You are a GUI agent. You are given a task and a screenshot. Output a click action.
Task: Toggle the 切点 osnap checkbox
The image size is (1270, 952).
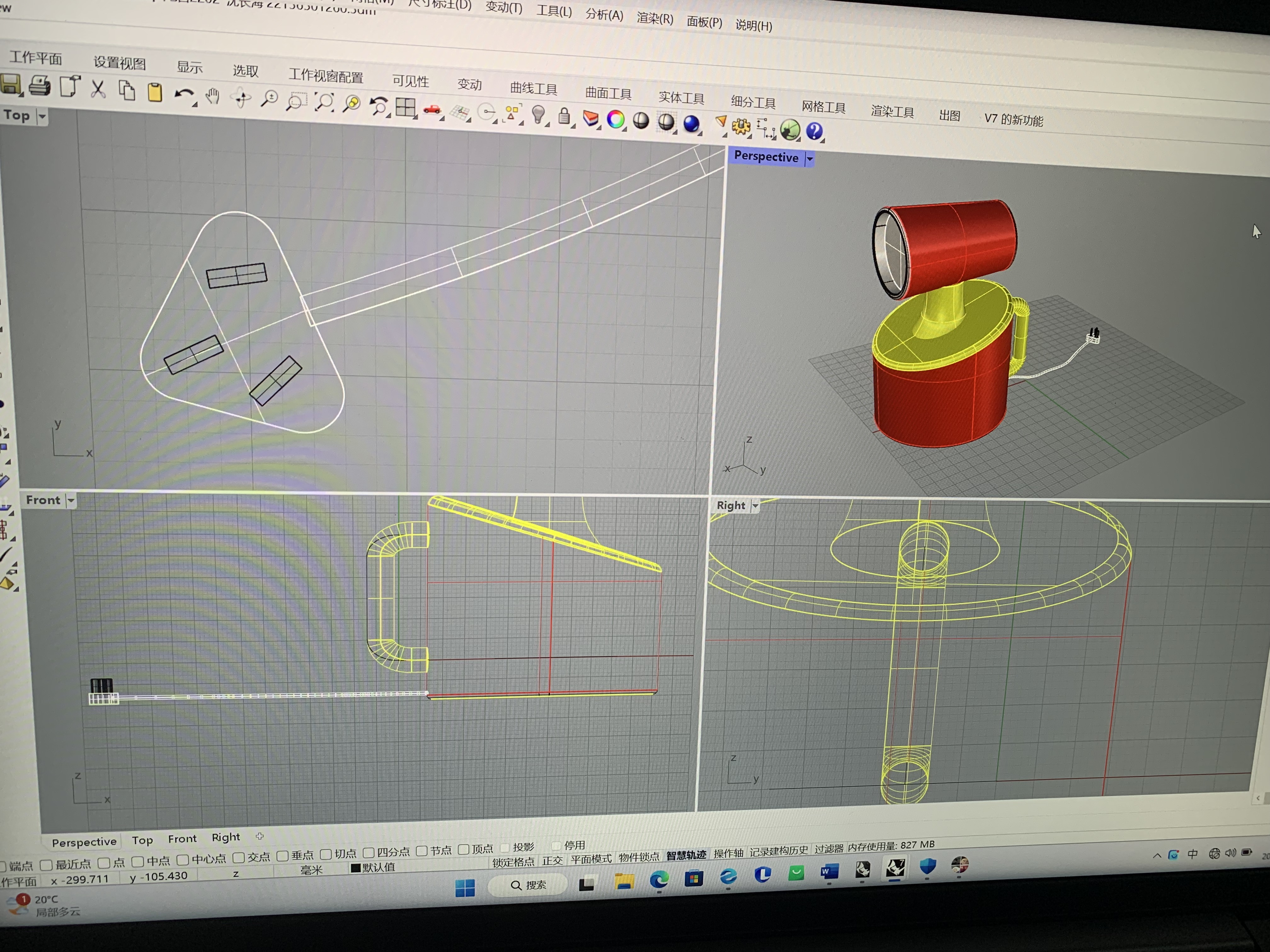coord(326,854)
